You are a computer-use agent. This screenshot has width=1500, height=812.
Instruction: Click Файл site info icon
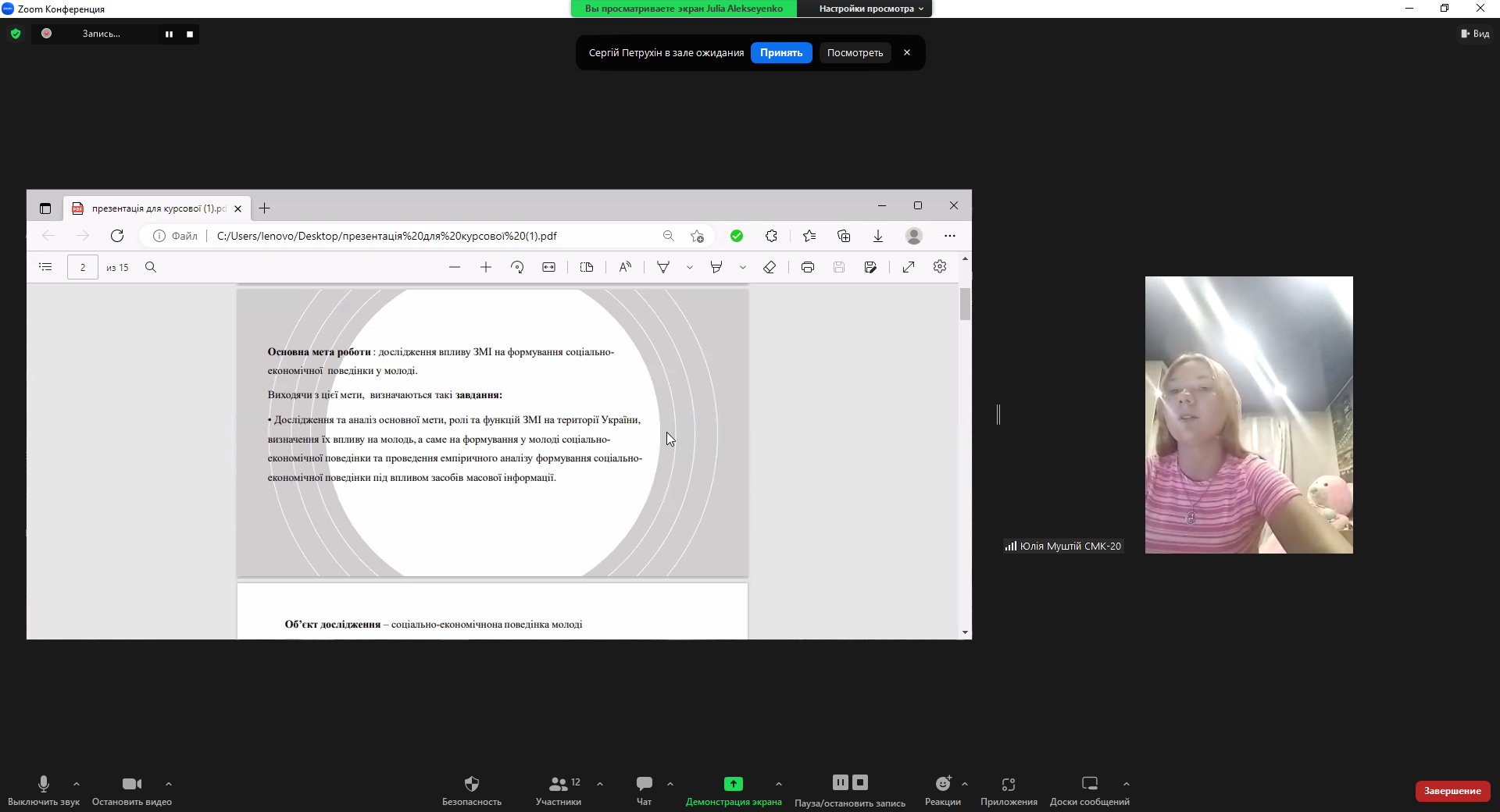coord(175,236)
